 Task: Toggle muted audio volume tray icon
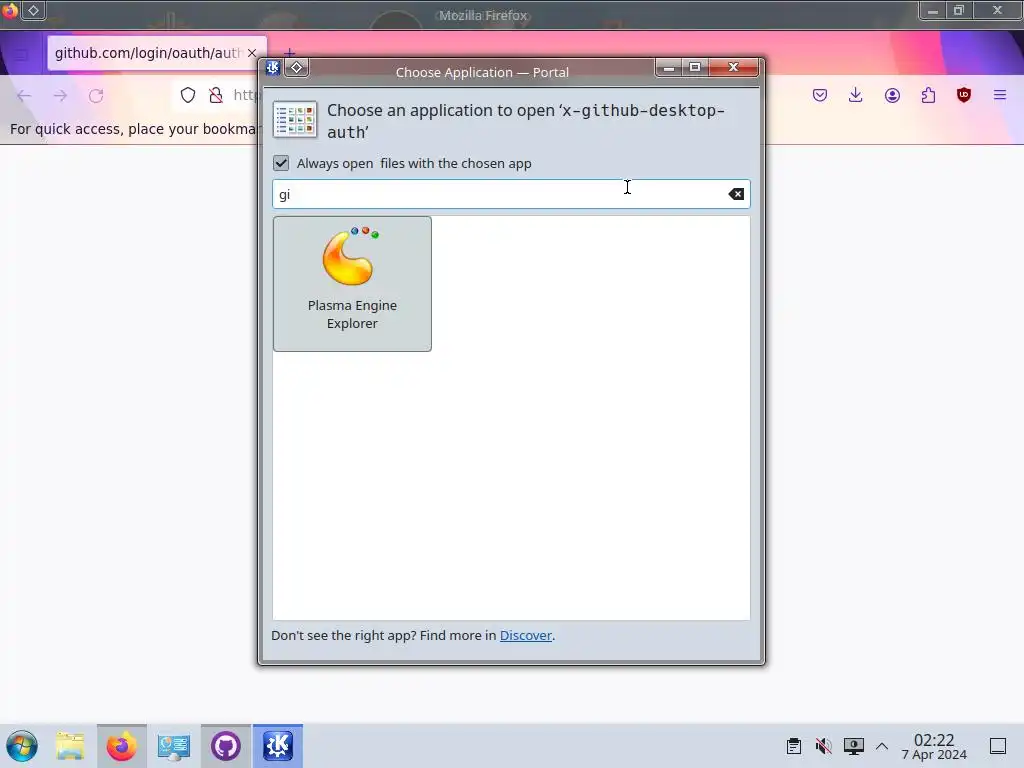click(824, 746)
